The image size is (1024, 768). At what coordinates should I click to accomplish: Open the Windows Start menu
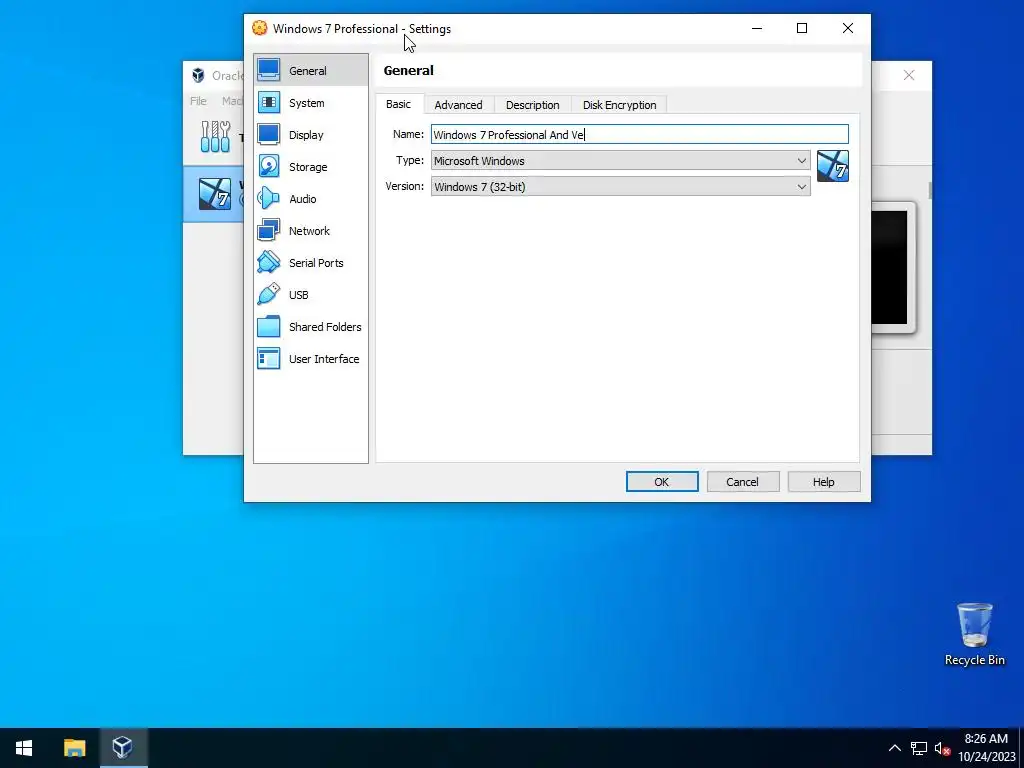coord(24,748)
